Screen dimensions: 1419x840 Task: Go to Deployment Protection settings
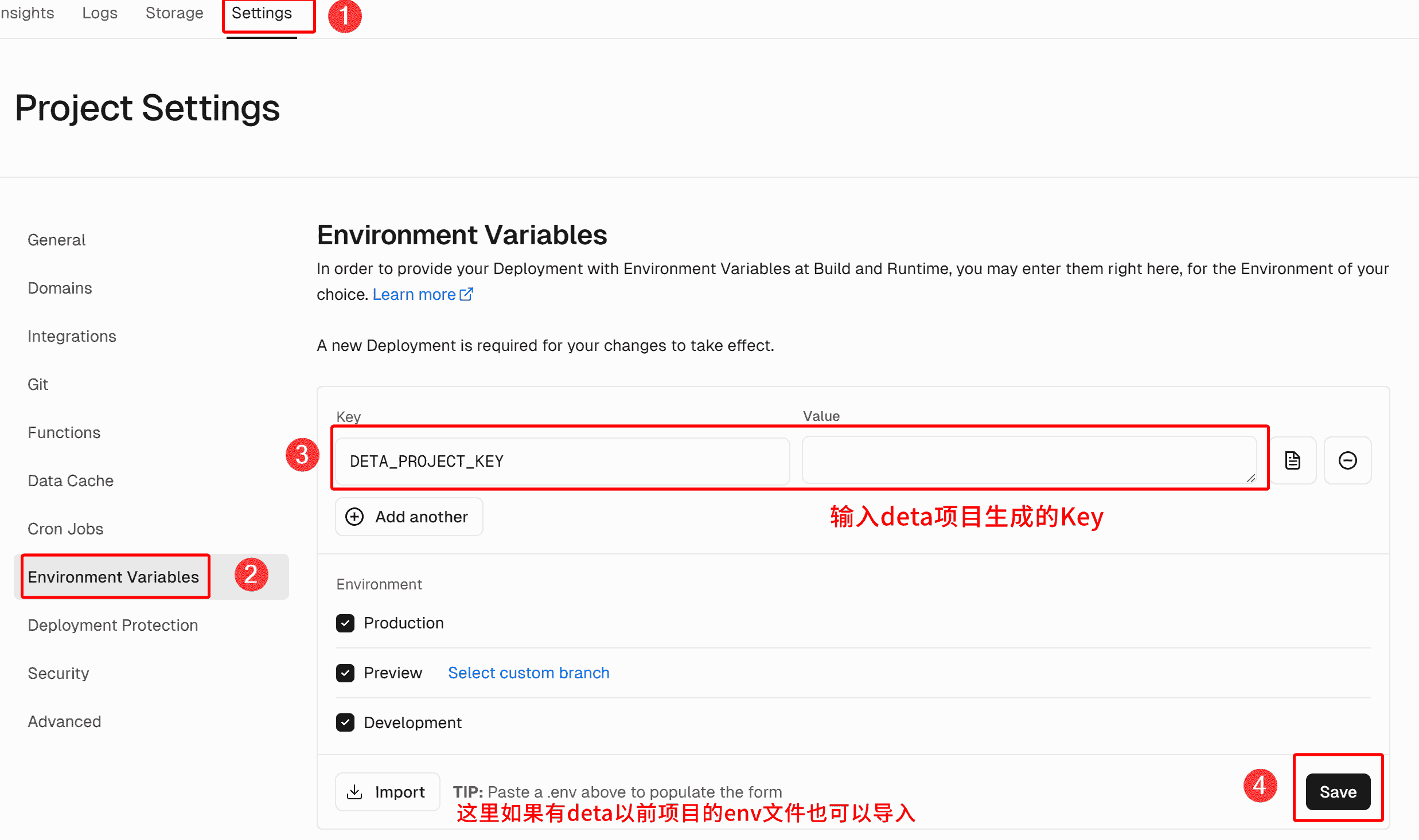(113, 625)
